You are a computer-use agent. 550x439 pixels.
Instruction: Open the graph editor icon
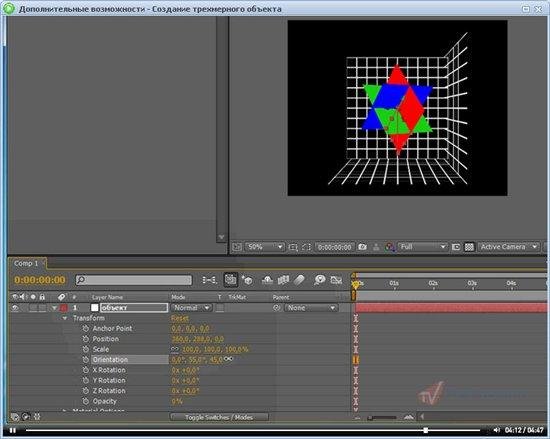coord(336,280)
